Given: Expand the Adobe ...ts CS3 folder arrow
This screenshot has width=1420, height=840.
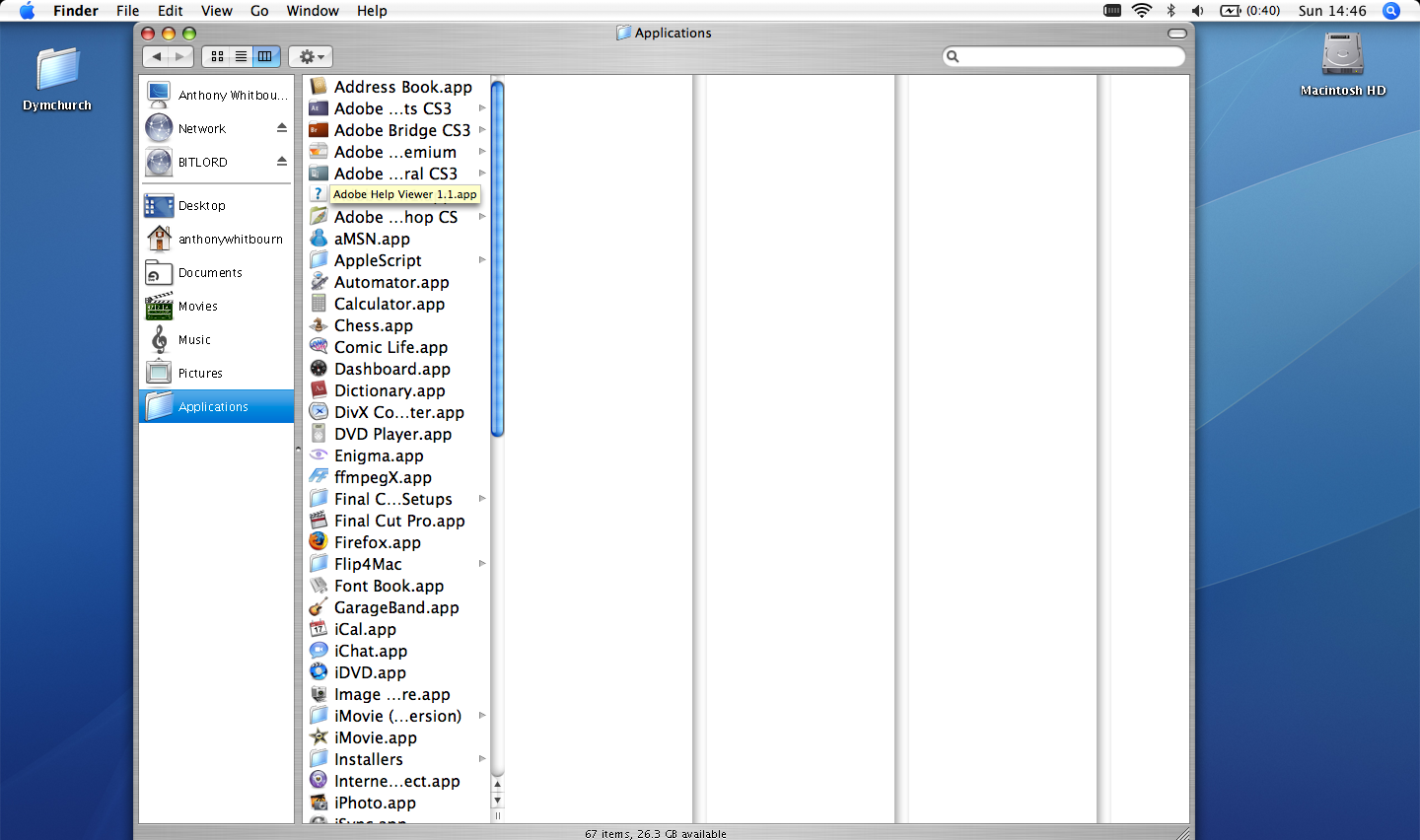Looking at the screenshot, I should [482, 108].
